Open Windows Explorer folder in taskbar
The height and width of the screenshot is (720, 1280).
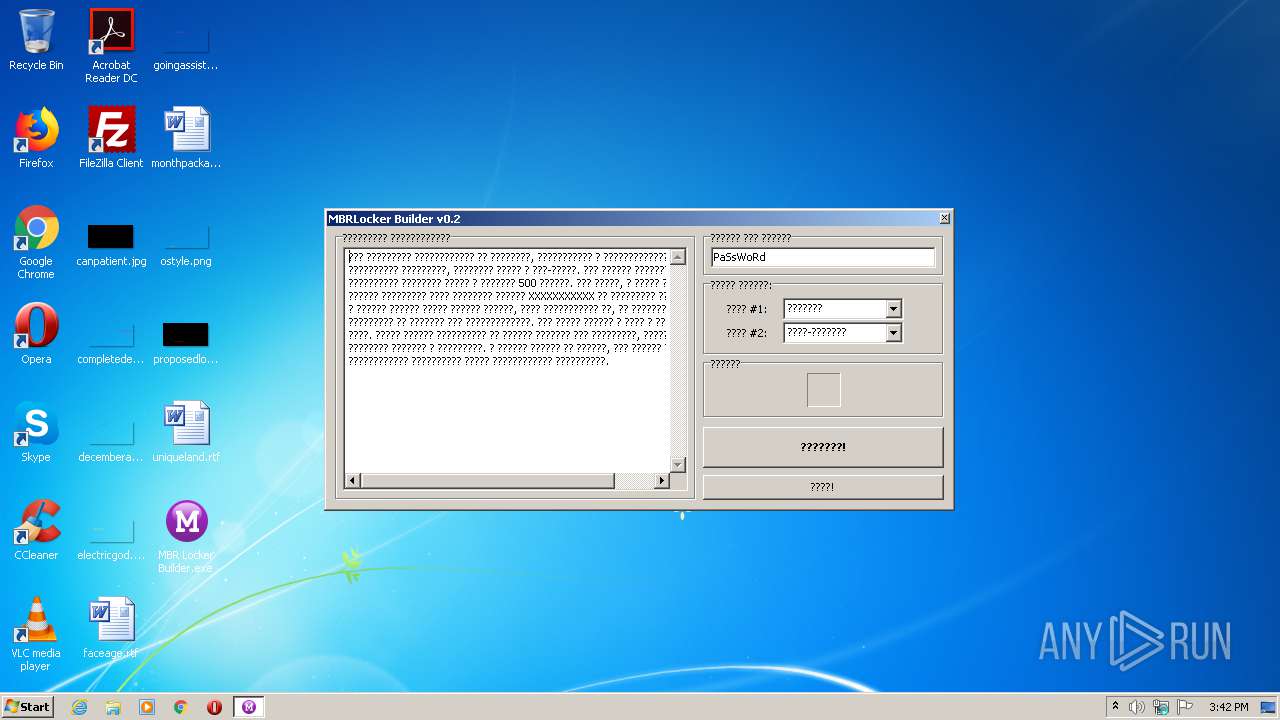tap(113, 707)
